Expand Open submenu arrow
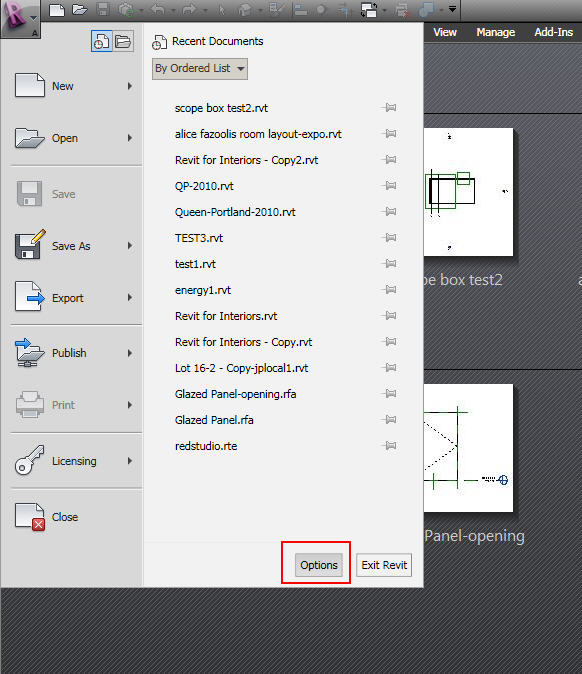Image resolution: width=582 pixels, height=674 pixels. coord(130,138)
